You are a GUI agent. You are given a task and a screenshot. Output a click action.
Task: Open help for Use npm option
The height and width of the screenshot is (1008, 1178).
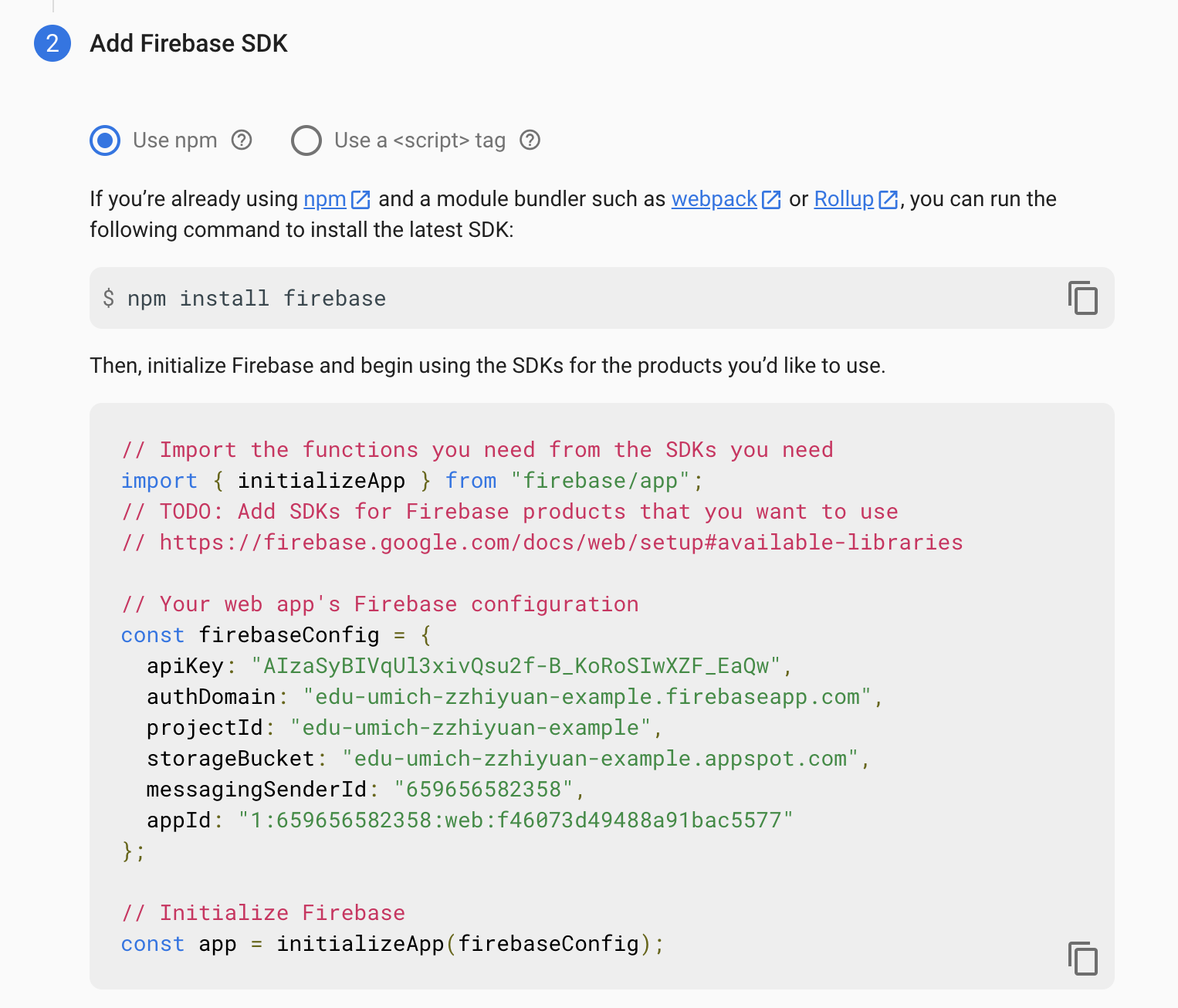[x=242, y=140]
